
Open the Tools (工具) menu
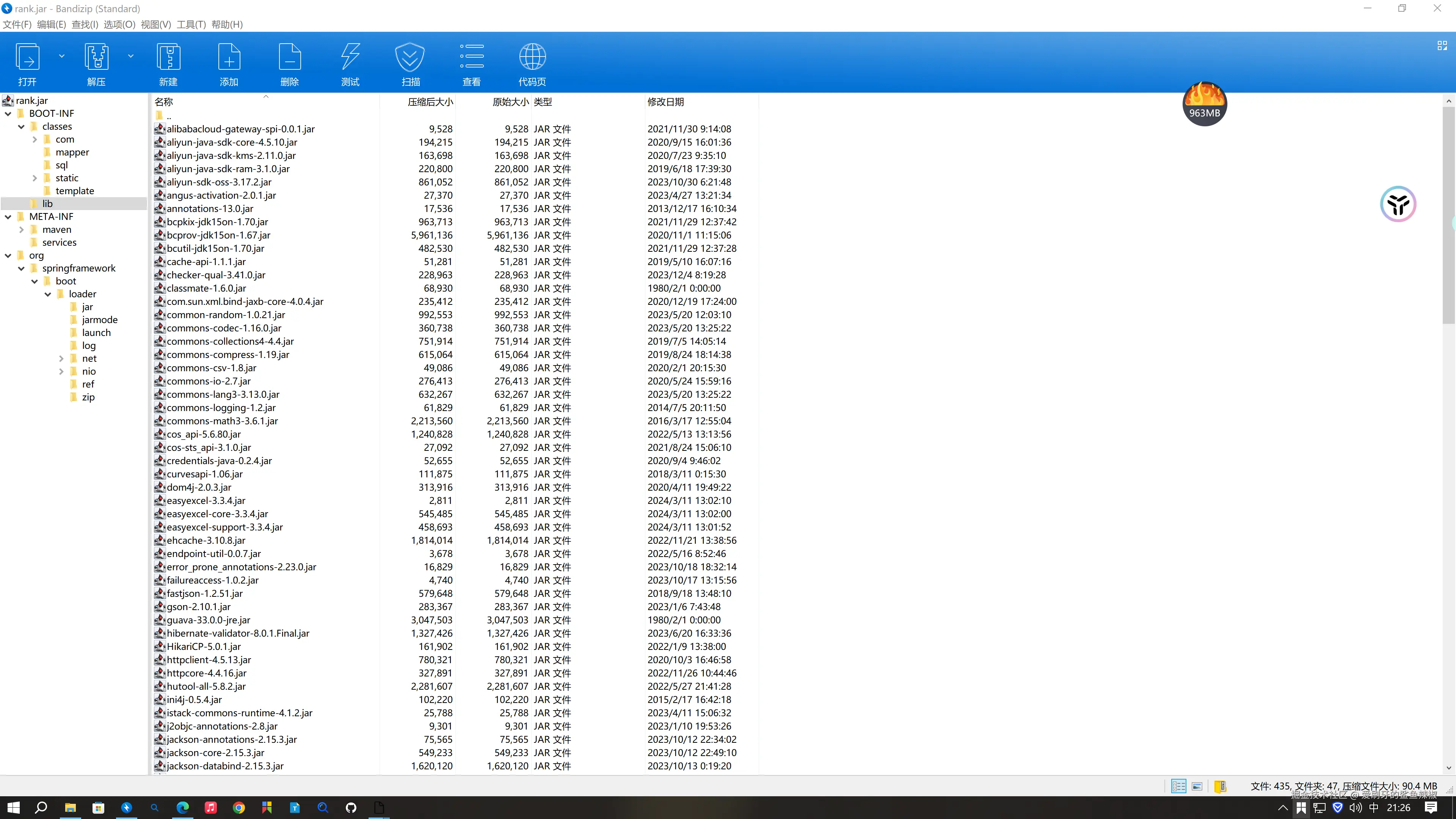[191, 24]
